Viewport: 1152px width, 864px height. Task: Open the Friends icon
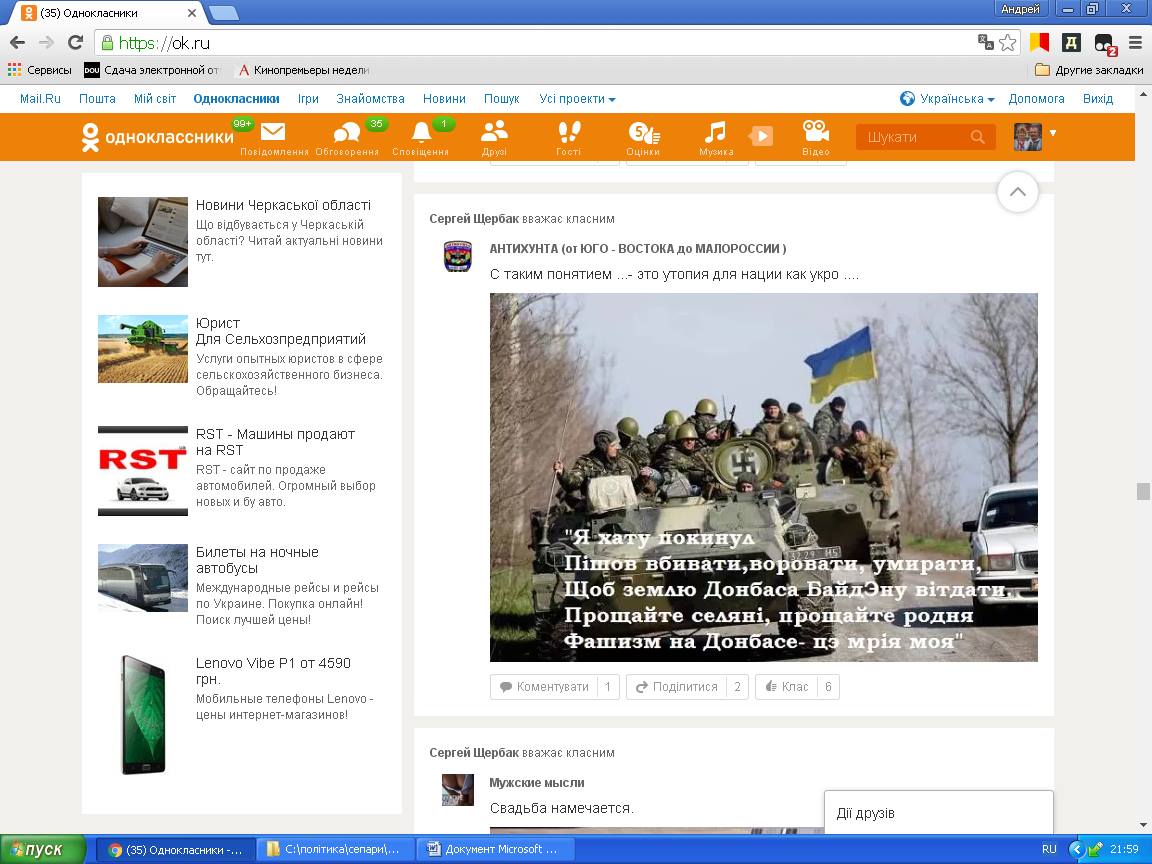point(494,133)
